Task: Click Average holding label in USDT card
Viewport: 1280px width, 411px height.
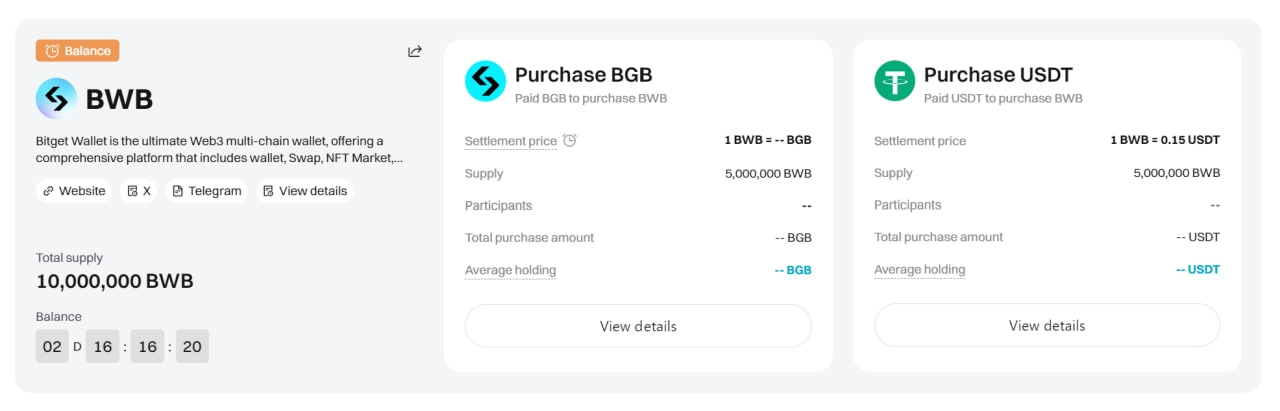Action: pyautogui.click(x=920, y=270)
